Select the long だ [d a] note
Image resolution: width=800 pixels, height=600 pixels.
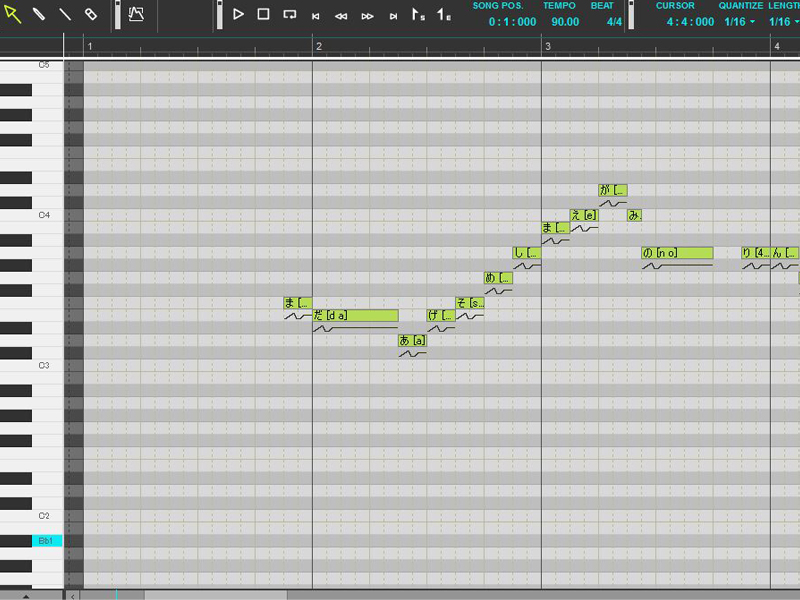click(355, 316)
